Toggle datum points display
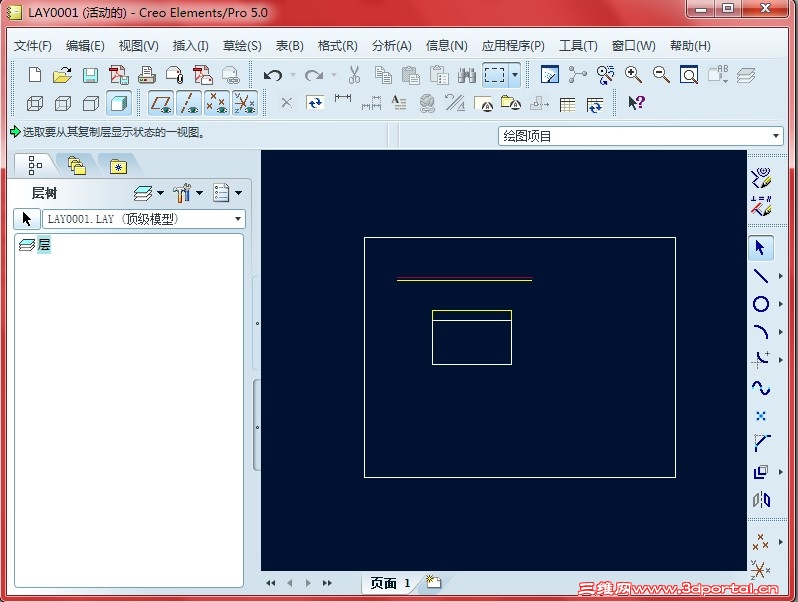The height and width of the screenshot is (602, 798). [x=217, y=103]
